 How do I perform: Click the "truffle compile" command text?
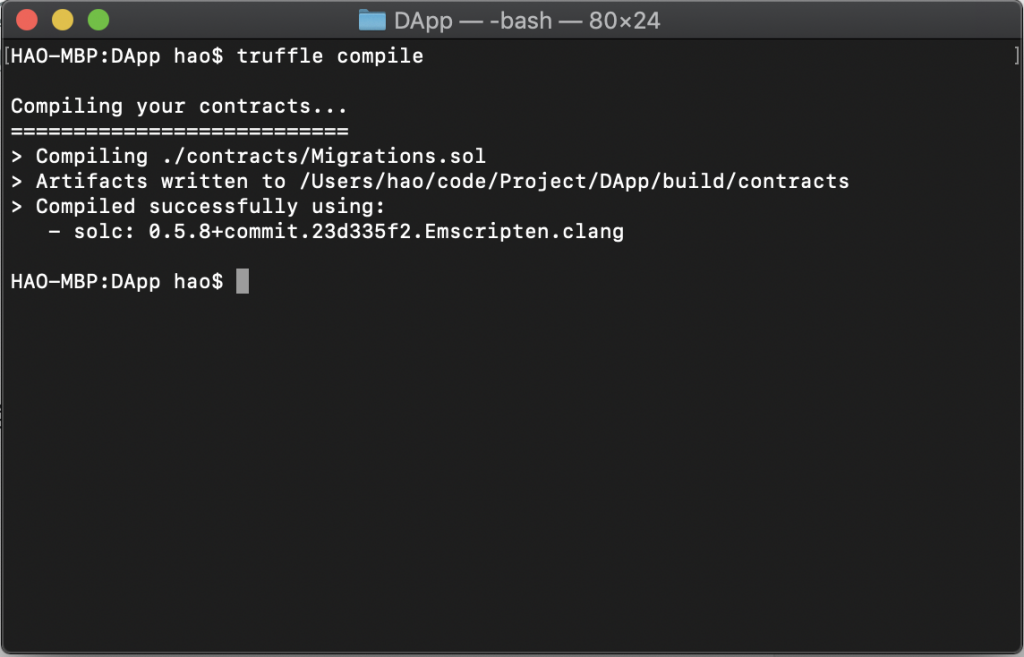[330, 56]
